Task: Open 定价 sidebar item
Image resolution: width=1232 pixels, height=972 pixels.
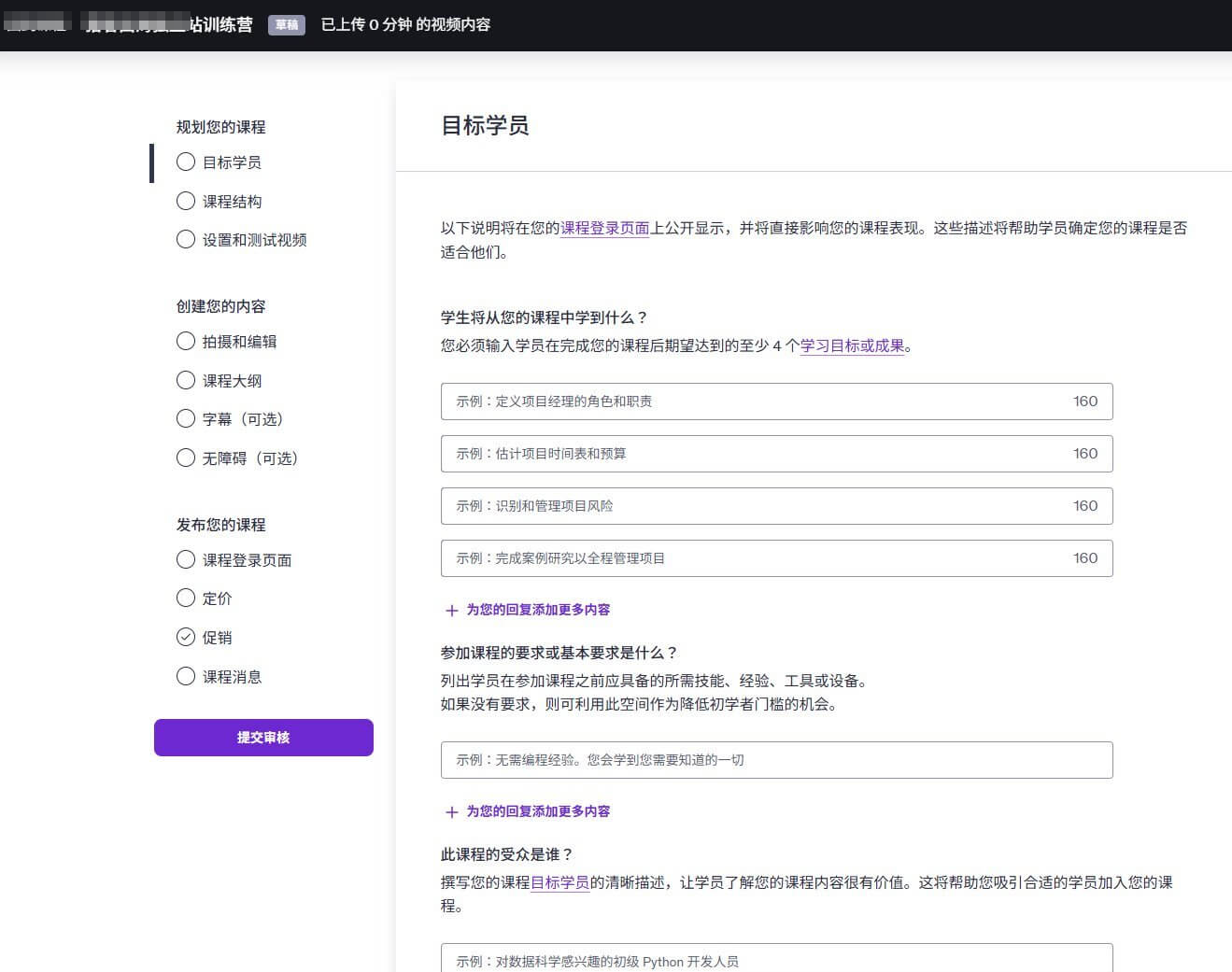Action: coord(218,599)
